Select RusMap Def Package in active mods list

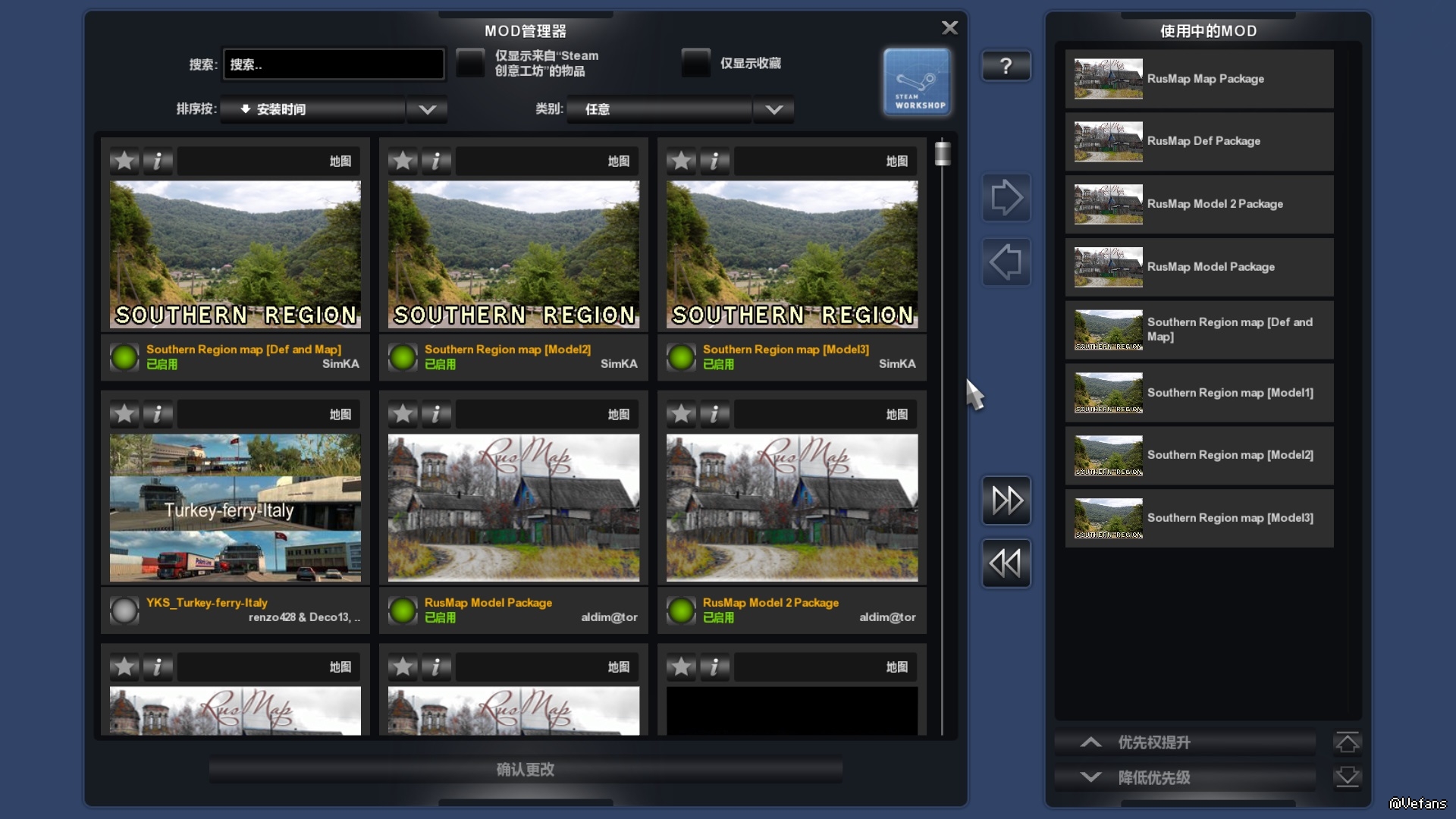(1198, 142)
